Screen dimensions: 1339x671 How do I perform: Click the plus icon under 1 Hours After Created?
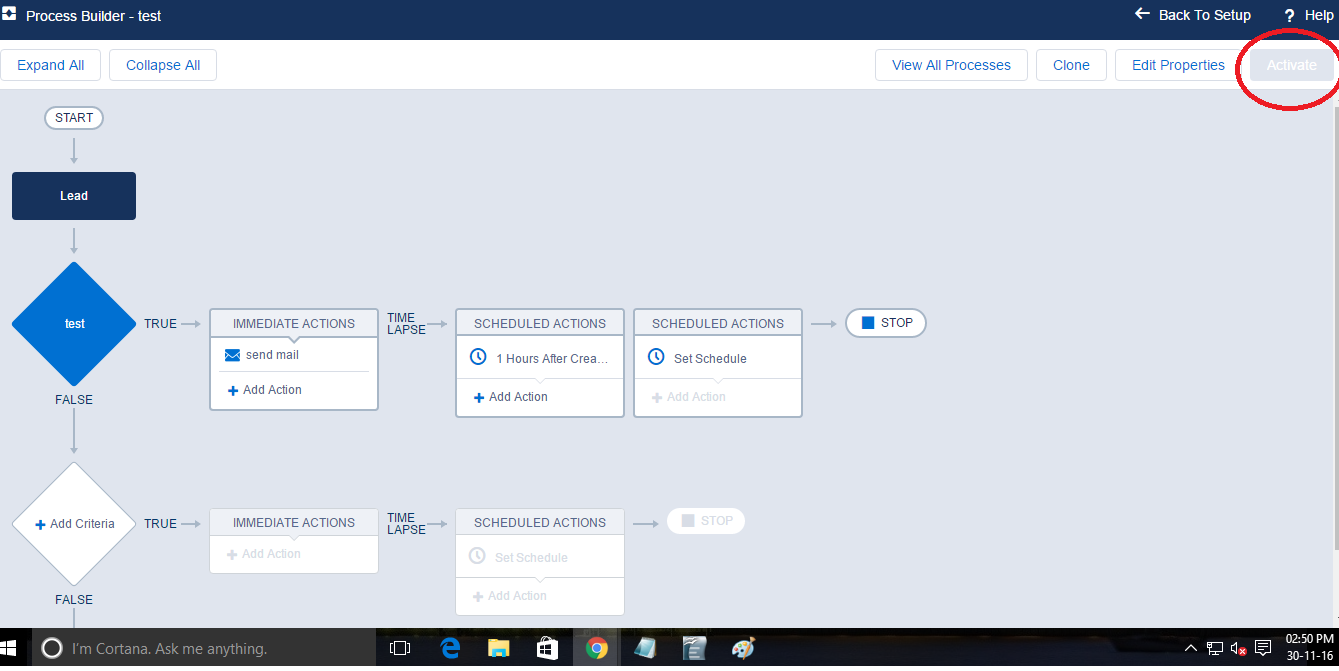pos(479,397)
